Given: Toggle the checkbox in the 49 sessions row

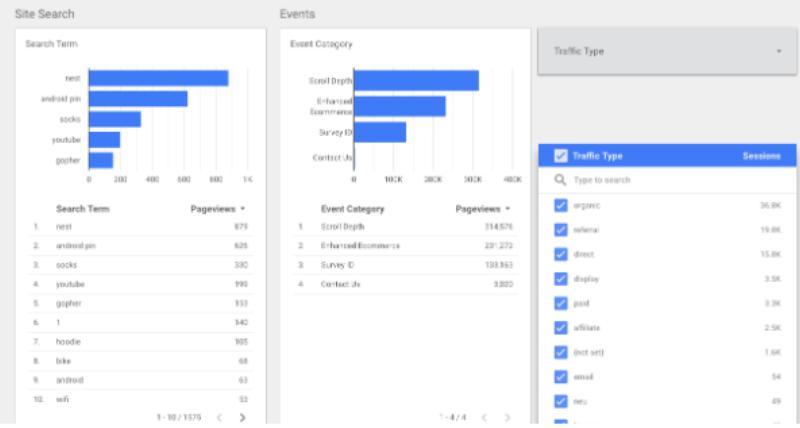Looking at the screenshot, I should tap(560, 401).
